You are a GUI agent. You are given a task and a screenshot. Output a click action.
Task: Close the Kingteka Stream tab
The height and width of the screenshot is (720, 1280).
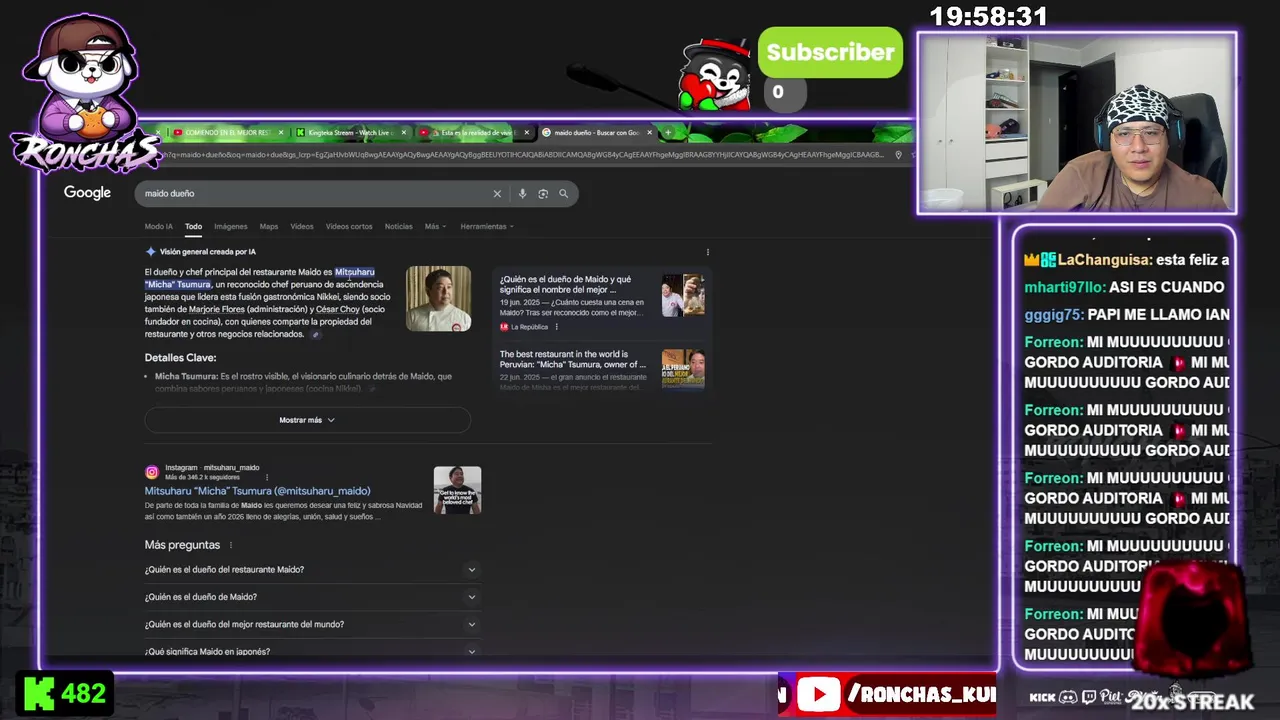pyautogui.click(x=404, y=132)
